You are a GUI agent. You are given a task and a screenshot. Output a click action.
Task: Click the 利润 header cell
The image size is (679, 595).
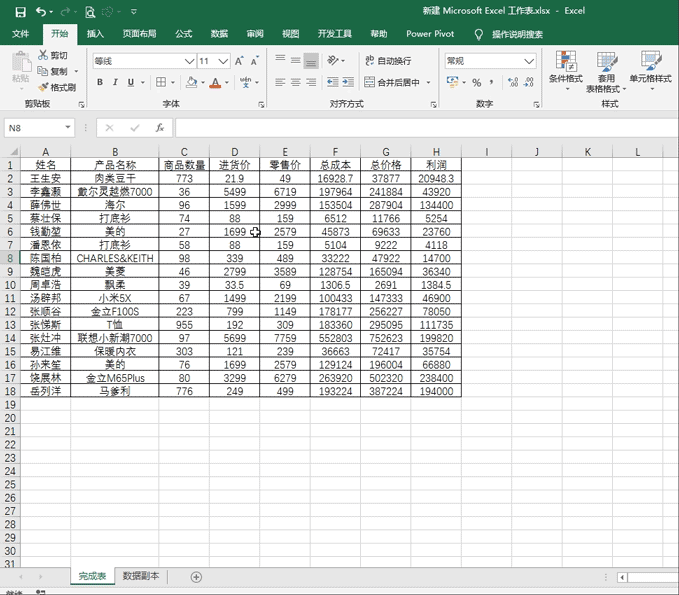pos(436,165)
